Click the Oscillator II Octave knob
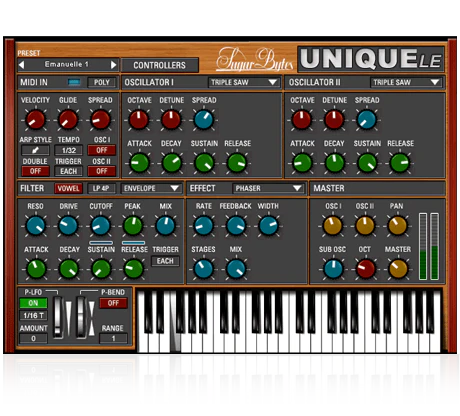The height and width of the screenshot is (416, 460). click(x=302, y=119)
